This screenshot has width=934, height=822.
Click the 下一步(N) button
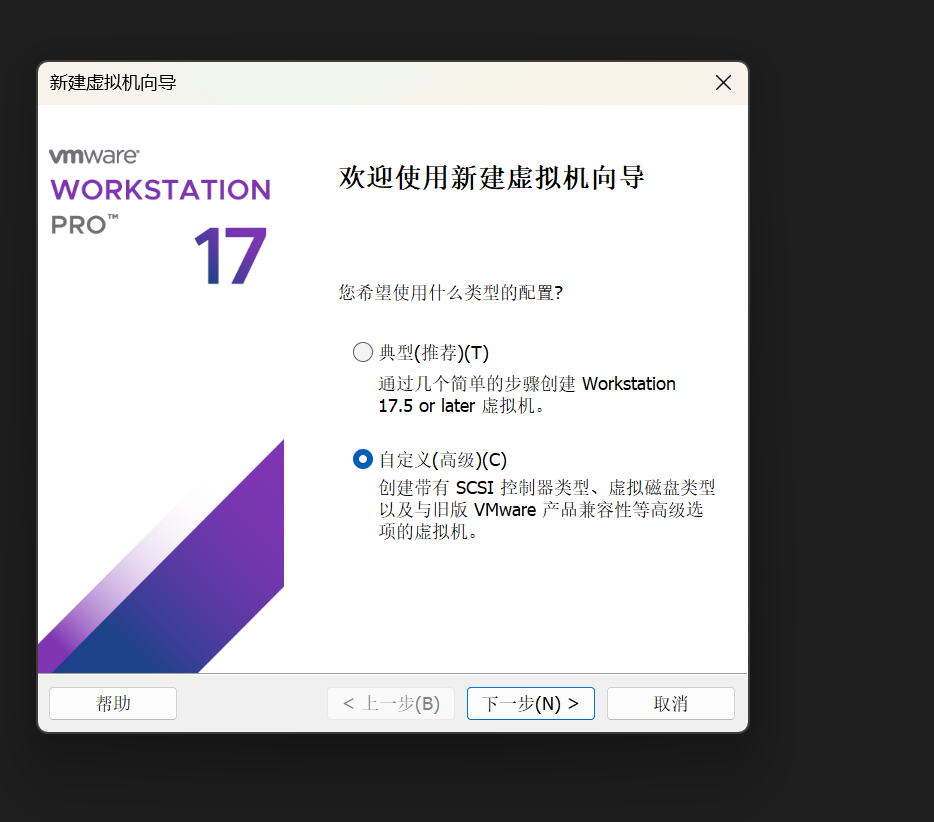click(x=531, y=703)
